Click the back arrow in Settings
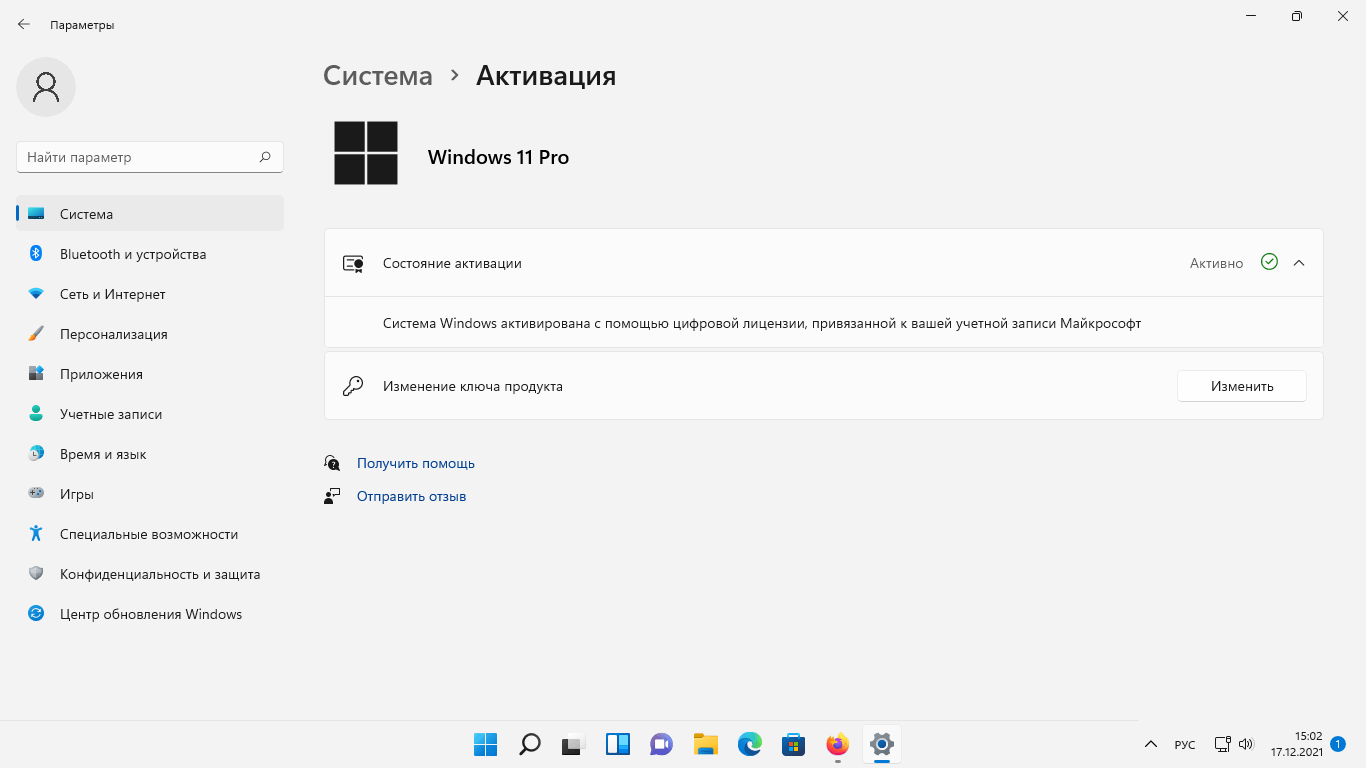Screen dimensions: 1366x768 point(24,24)
